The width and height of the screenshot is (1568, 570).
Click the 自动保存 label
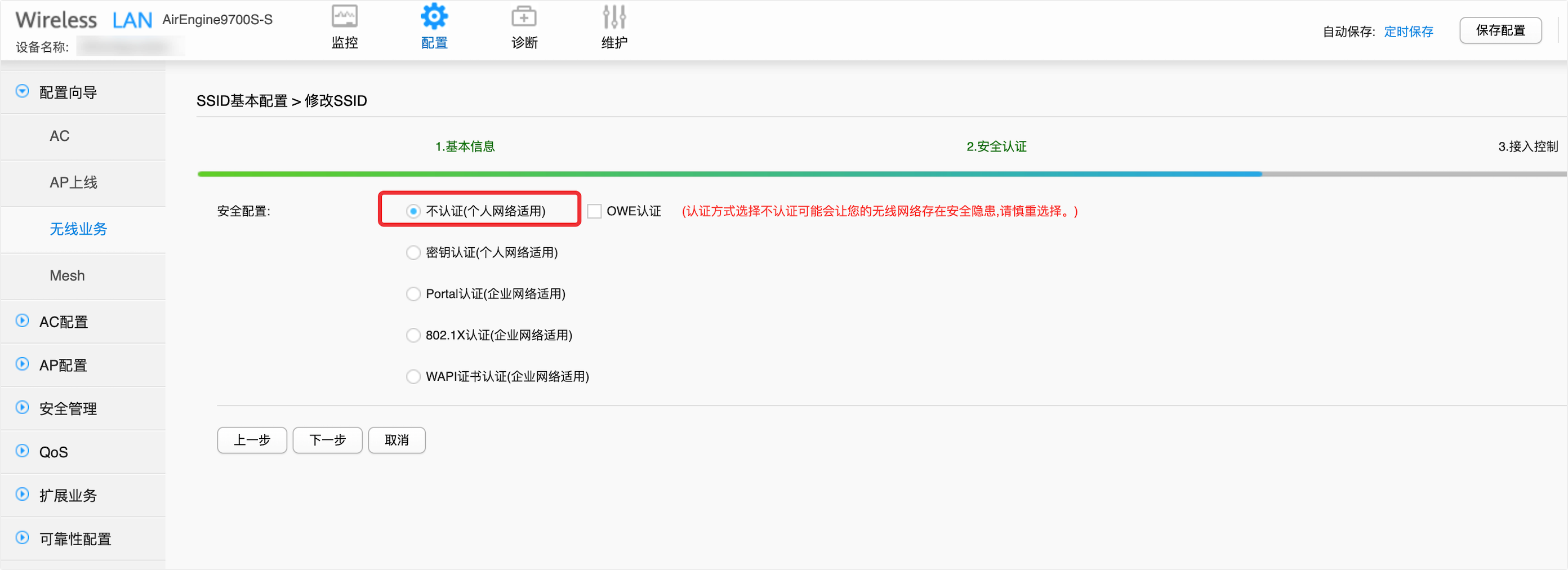pyautogui.click(x=1349, y=32)
